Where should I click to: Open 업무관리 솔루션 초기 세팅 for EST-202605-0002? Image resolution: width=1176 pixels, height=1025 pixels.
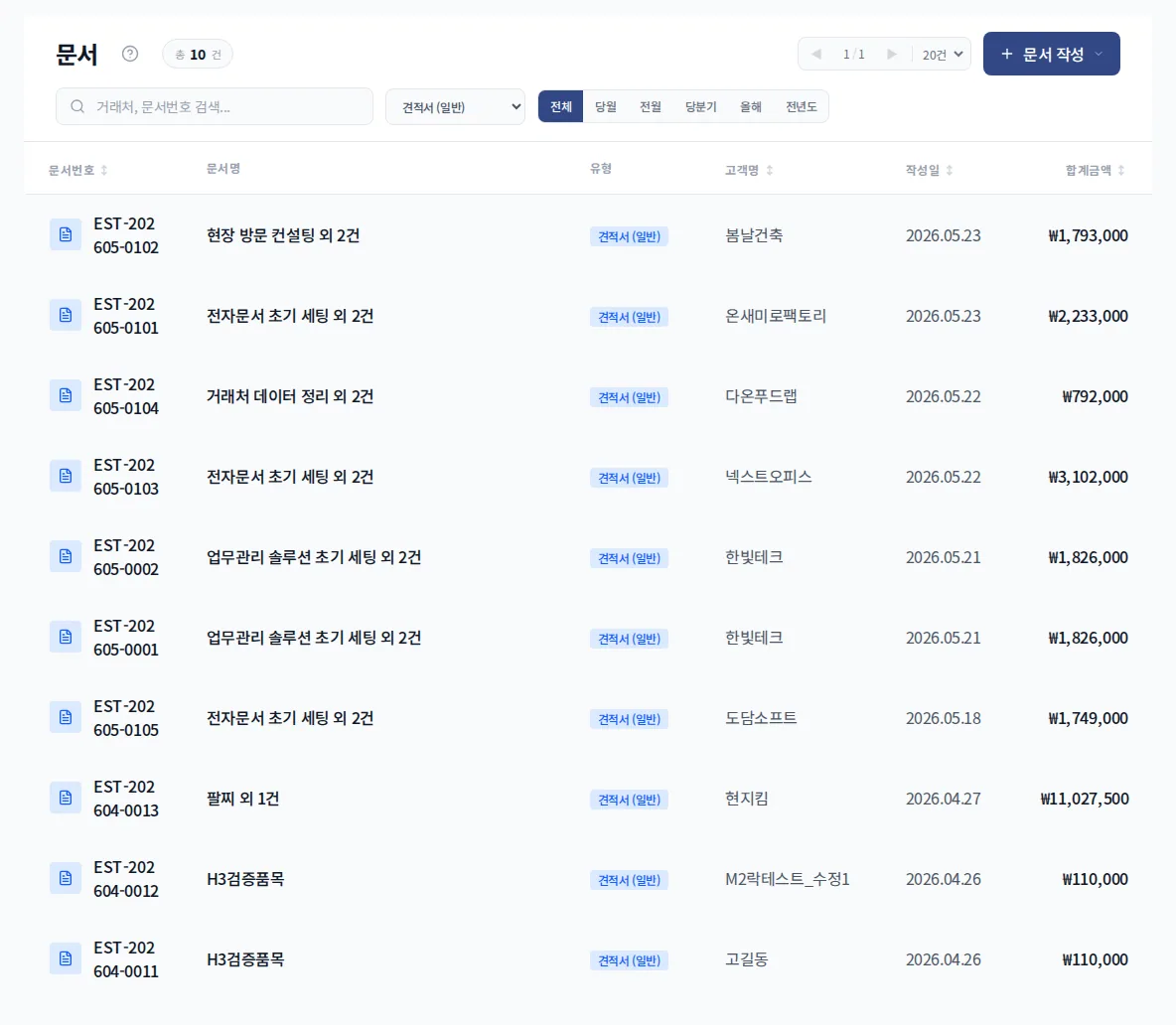[x=314, y=557]
